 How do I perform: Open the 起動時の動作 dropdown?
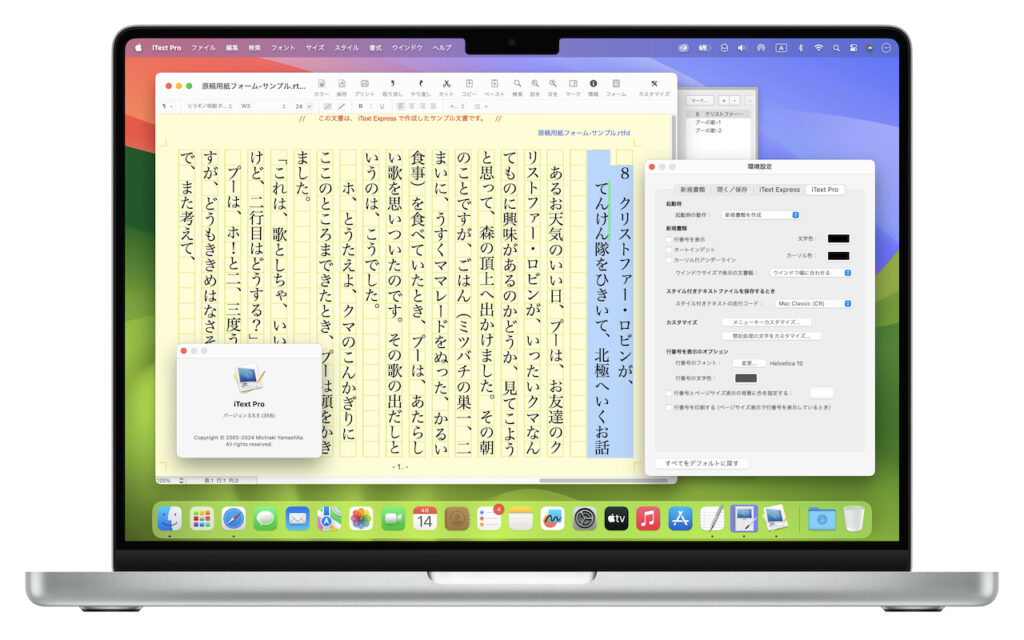760,215
